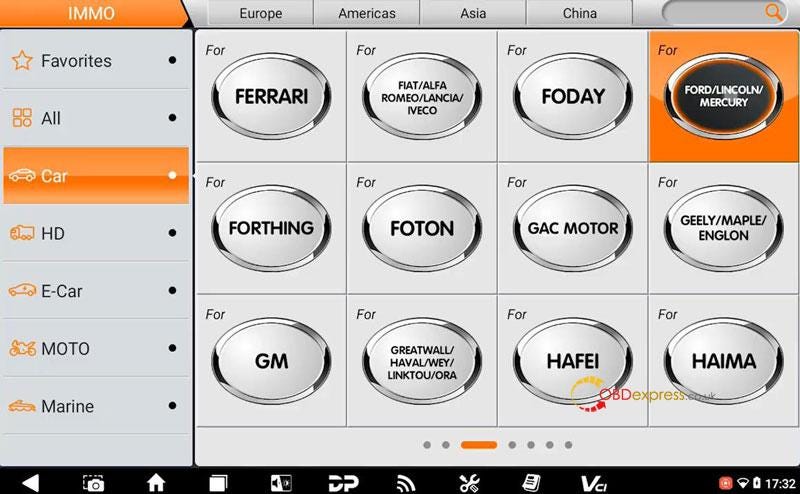This screenshot has width=800, height=494.
Task: Select the GAC MOTOR brand
Action: (x=572, y=228)
